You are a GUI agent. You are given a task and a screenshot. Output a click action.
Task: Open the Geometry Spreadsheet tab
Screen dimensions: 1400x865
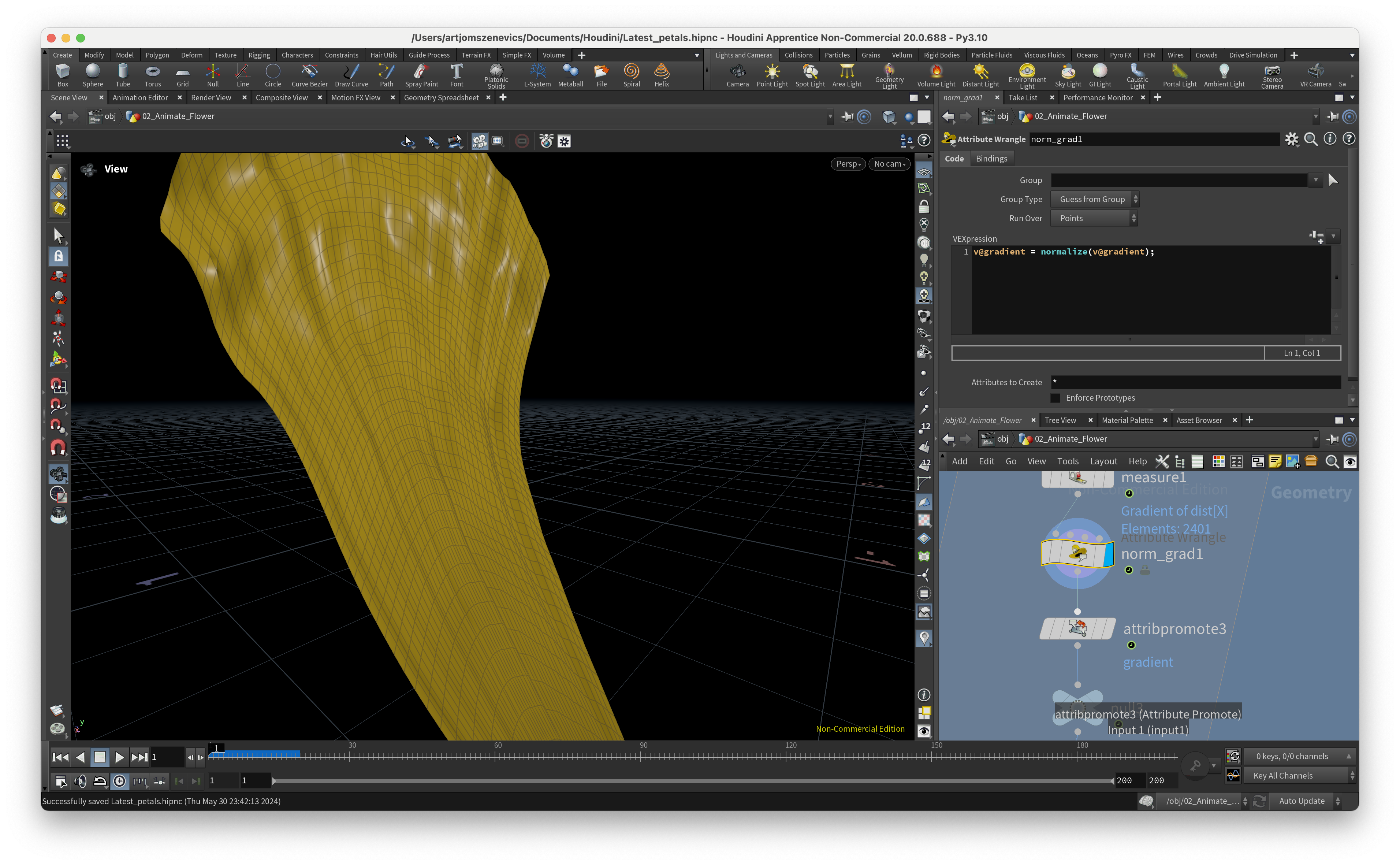[441, 98]
